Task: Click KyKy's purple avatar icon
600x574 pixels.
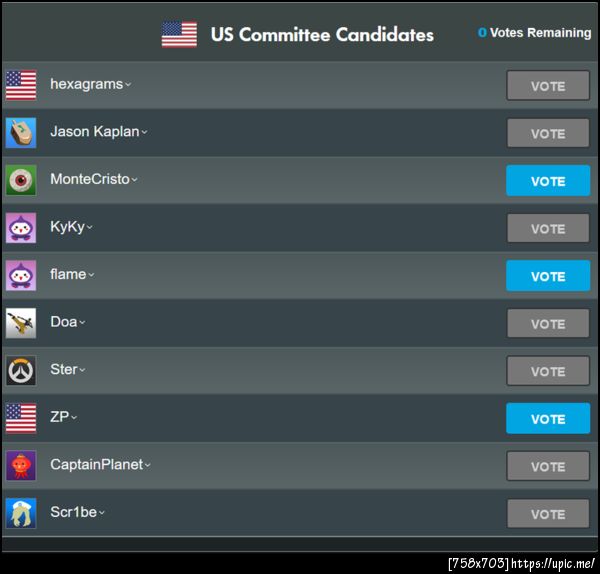Action: point(21,228)
